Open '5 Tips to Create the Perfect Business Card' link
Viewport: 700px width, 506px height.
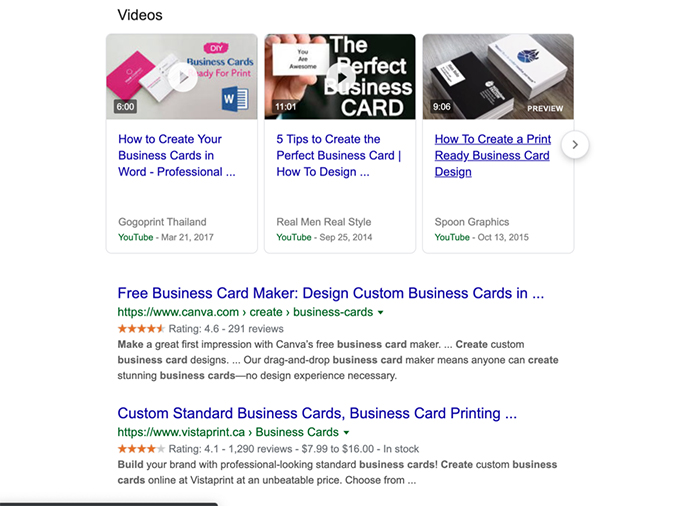pyautogui.click(x=338, y=155)
